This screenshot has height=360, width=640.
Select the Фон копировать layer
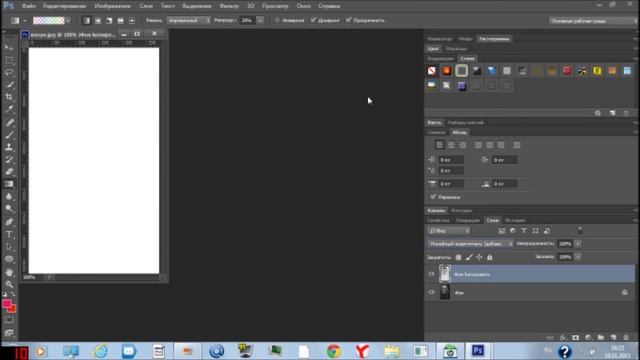point(530,274)
